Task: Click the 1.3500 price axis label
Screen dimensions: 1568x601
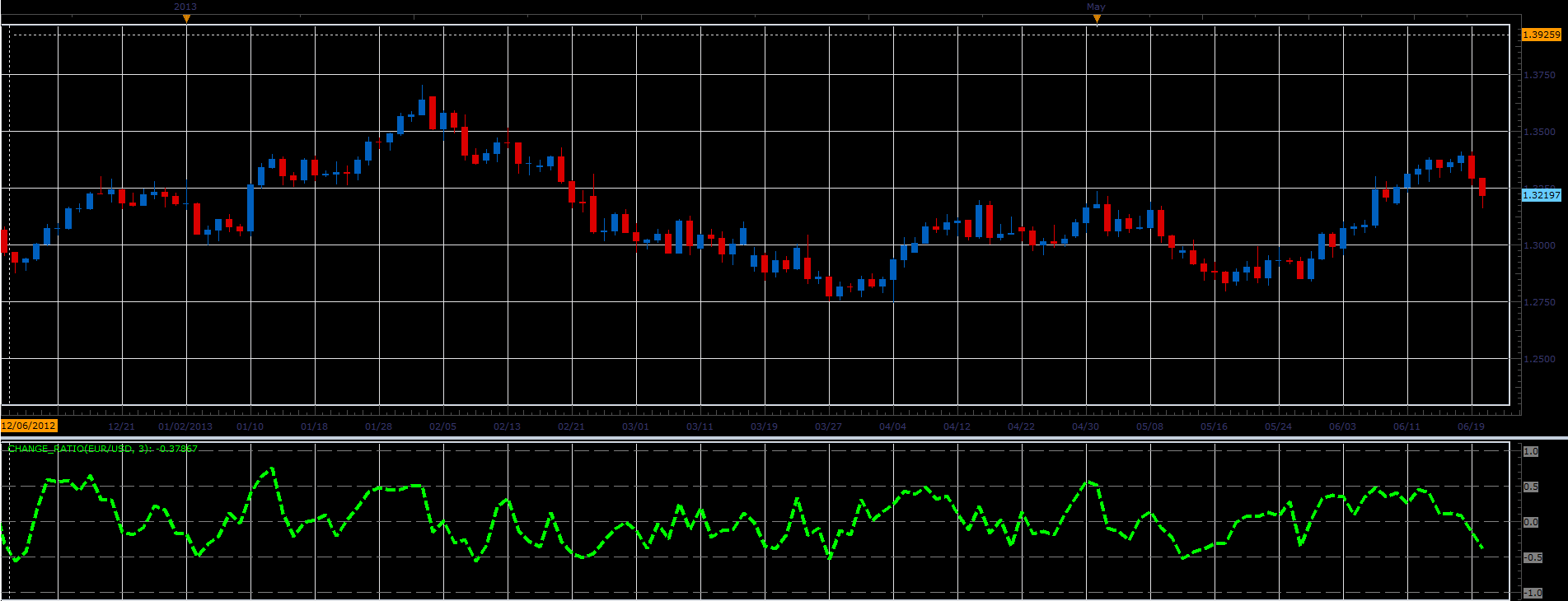Action: click(x=1540, y=132)
